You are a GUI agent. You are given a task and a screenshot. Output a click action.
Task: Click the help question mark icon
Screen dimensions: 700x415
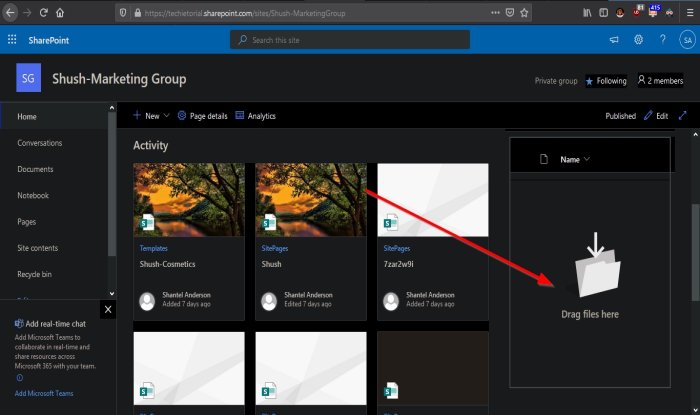click(663, 40)
